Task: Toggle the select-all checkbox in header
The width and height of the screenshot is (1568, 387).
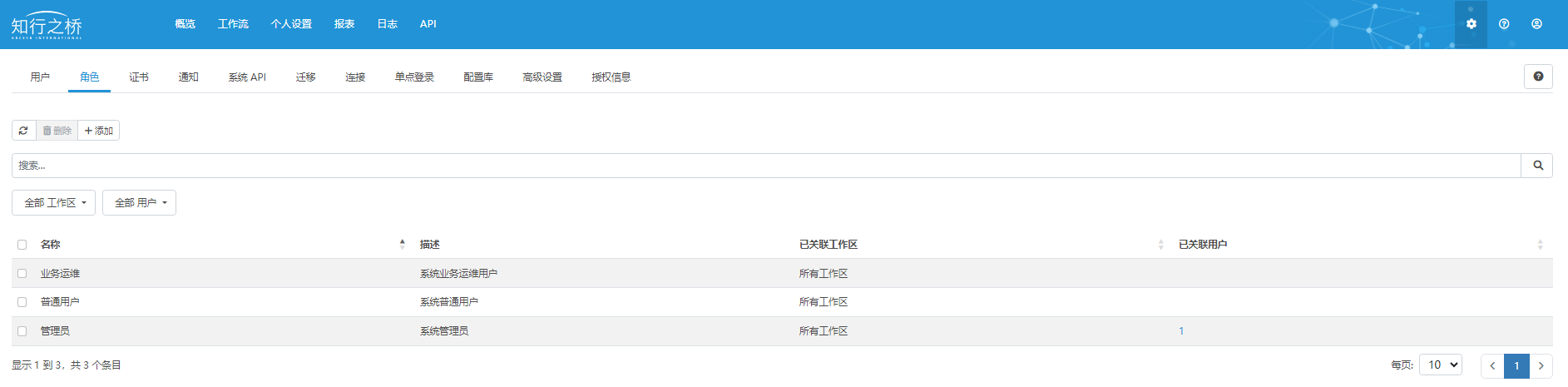Action: pyautogui.click(x=22, y=245)
